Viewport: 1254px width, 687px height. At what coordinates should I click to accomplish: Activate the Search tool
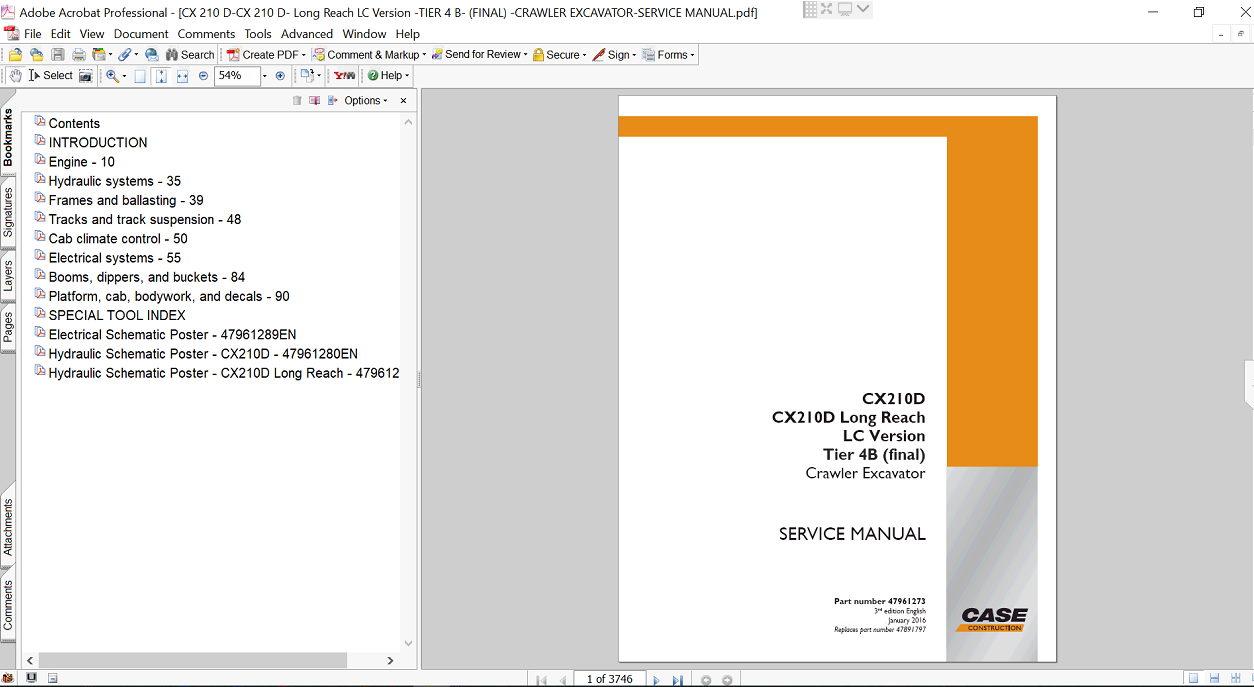pyautogui.click(x=190, y=54)
